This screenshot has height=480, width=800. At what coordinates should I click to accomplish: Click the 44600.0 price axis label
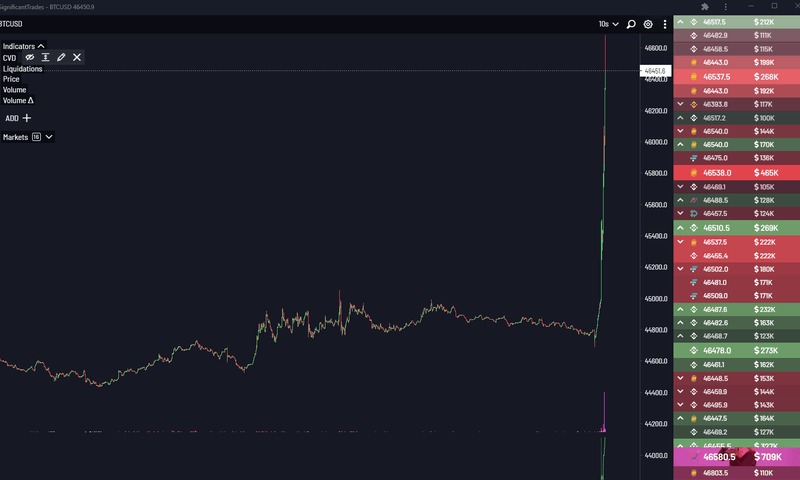(656, 361)
